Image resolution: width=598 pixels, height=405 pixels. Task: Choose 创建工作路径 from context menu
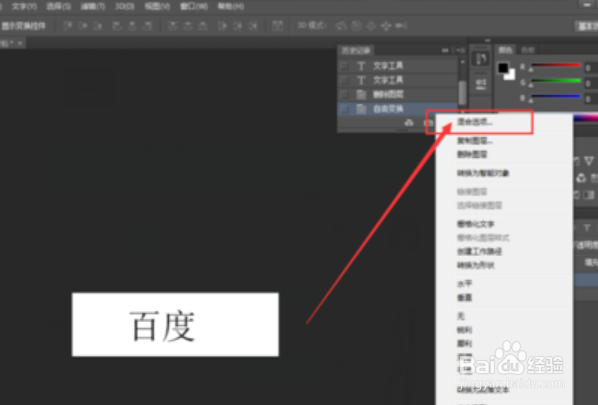tap(504, 251)
